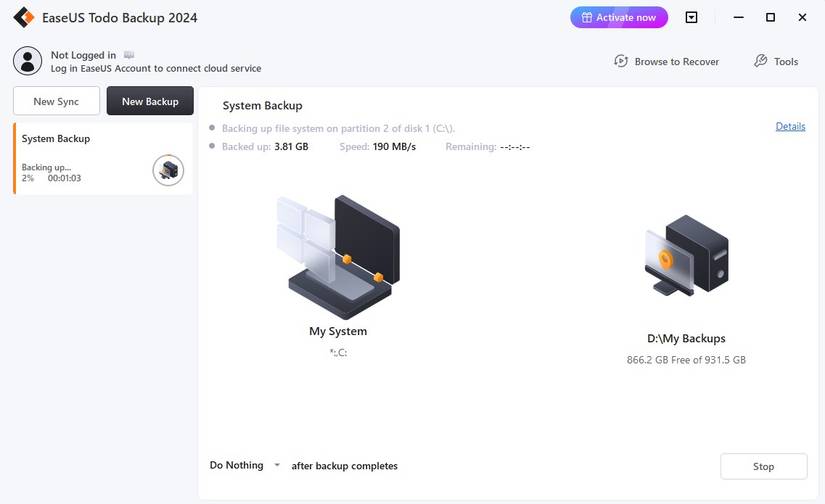Viewport: 825px width, 504px height.
Task: Click the EaseUS logo icon
Action: point(24,17)
